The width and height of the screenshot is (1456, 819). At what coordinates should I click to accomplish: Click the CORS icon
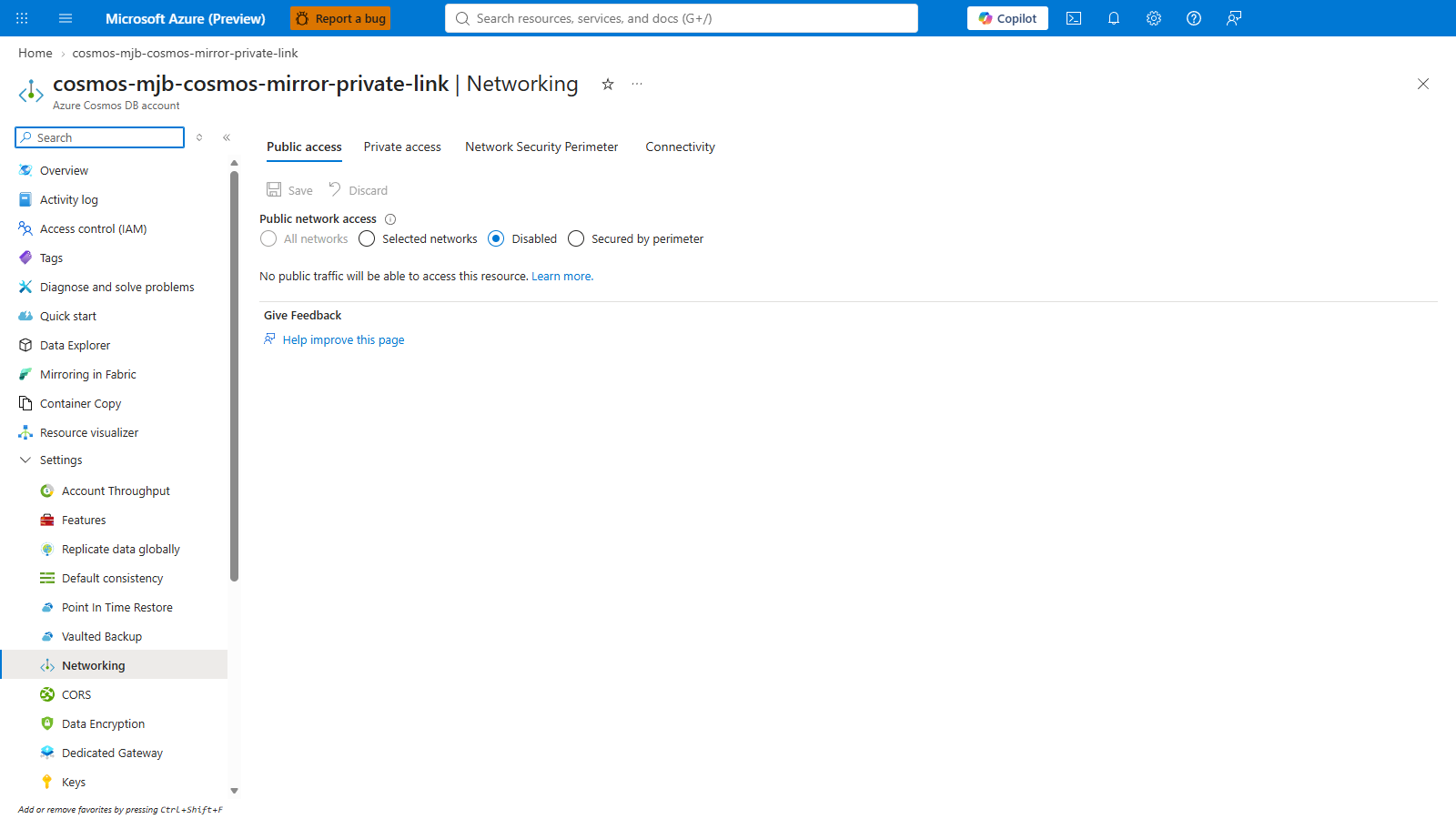point(47,694)
